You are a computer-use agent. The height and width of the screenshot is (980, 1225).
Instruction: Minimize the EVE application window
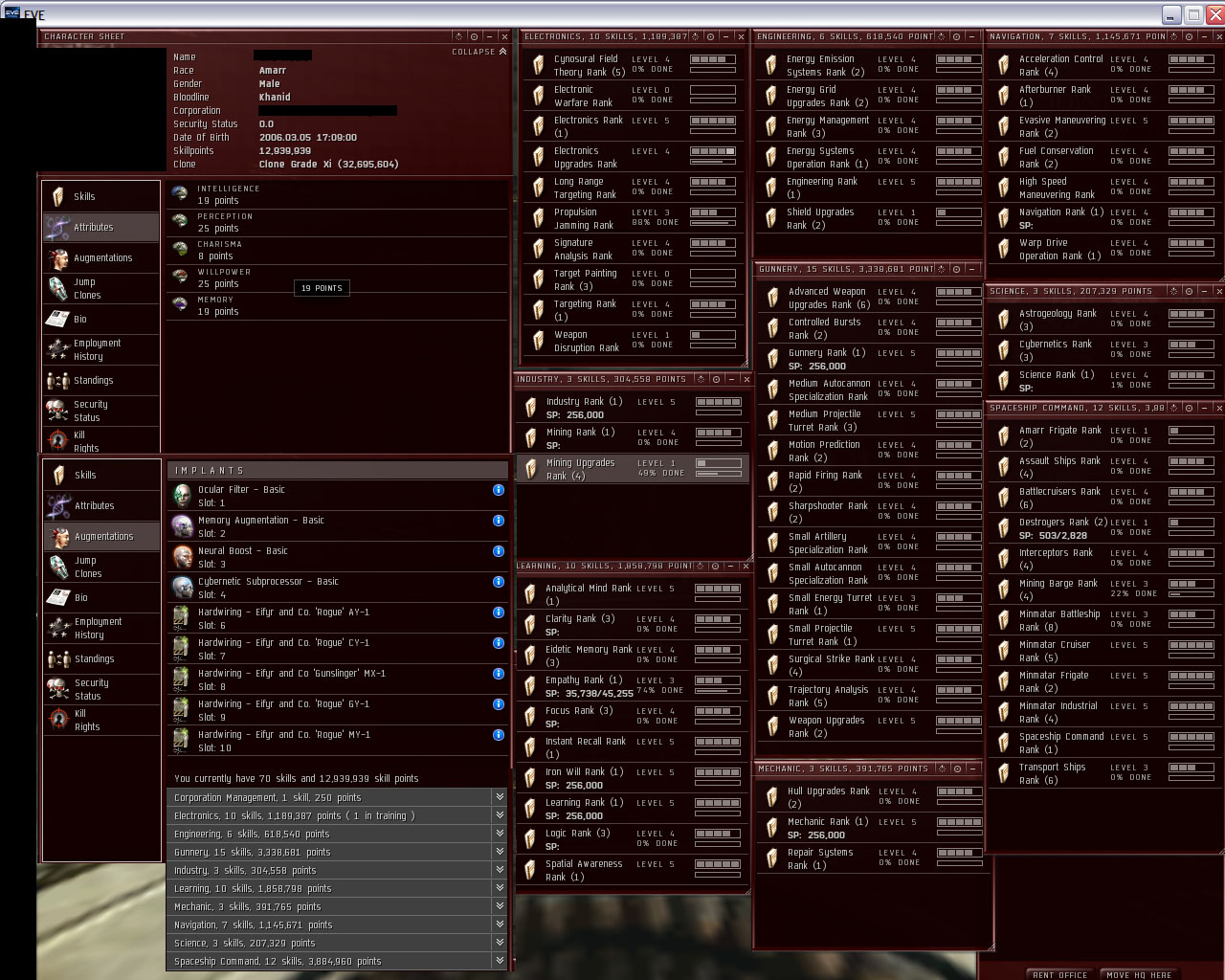[x=1172, y=14]
